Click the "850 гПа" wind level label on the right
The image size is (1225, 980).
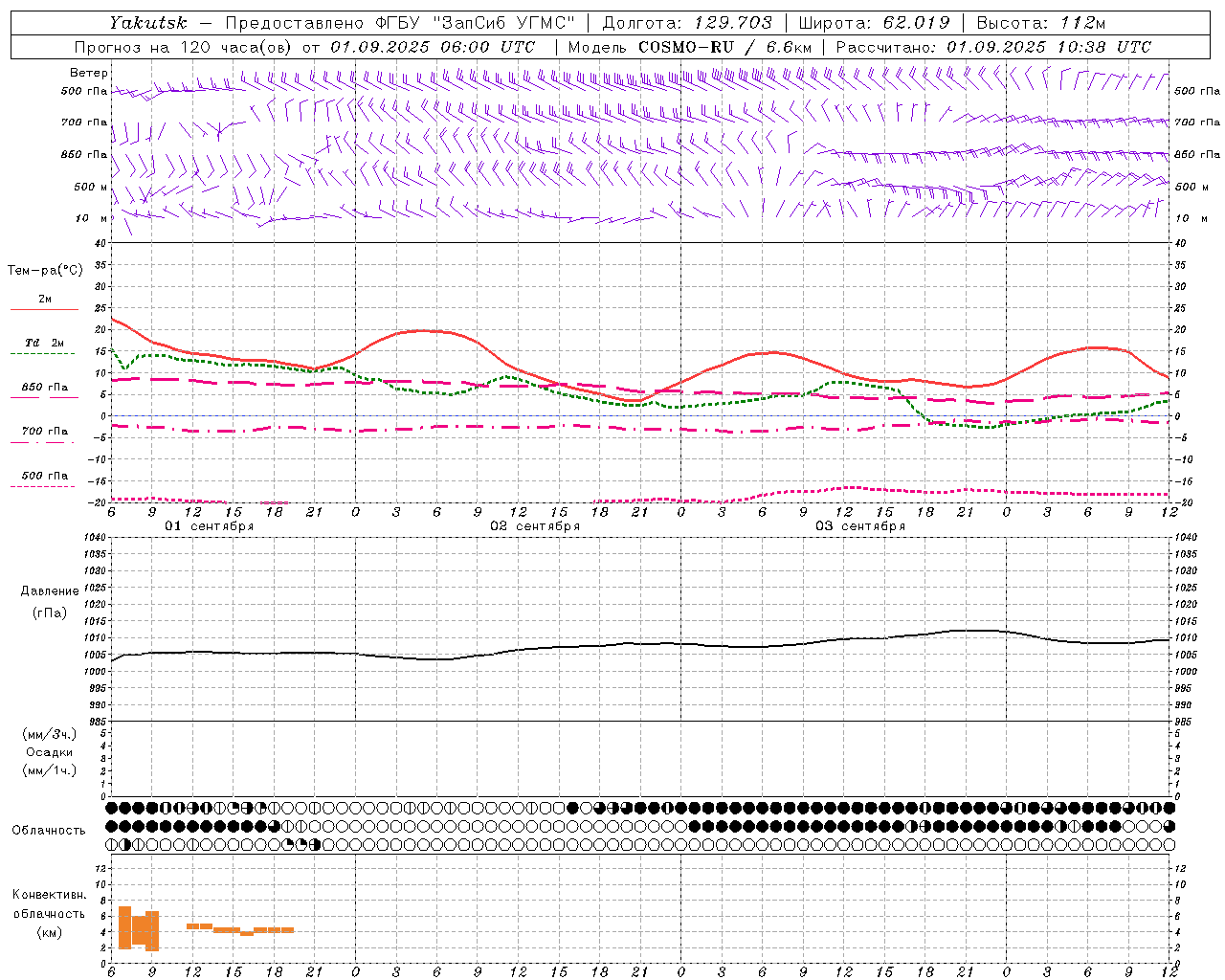[1197, 155]
